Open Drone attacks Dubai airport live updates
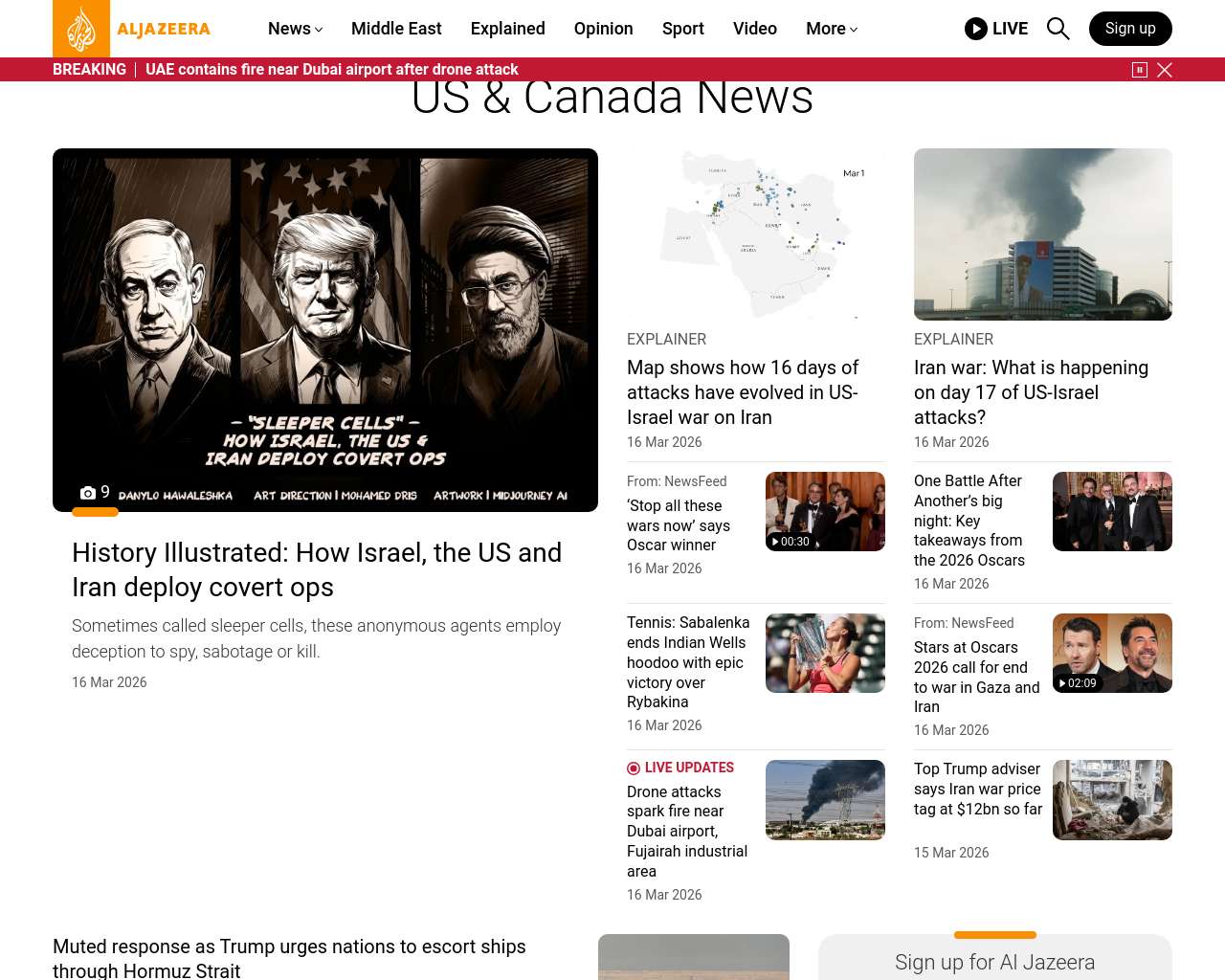 pyautogui.click(x=687, y=832)
